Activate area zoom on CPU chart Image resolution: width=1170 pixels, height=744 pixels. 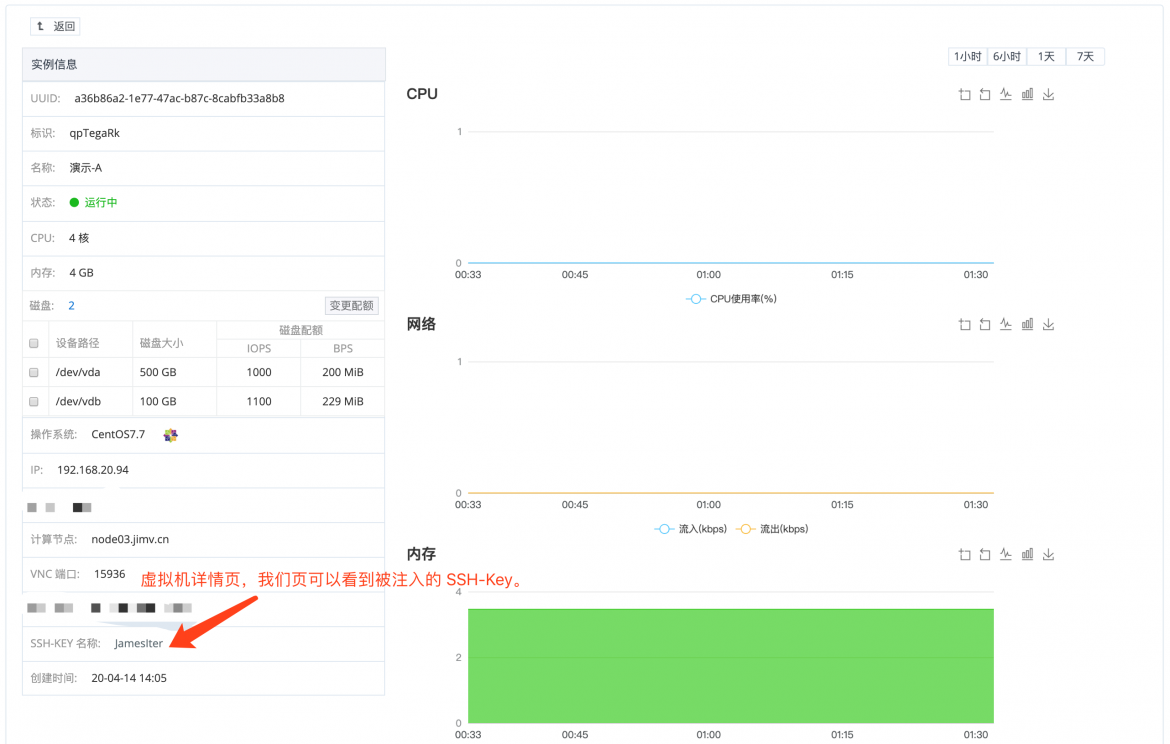[x=964, y=94]
